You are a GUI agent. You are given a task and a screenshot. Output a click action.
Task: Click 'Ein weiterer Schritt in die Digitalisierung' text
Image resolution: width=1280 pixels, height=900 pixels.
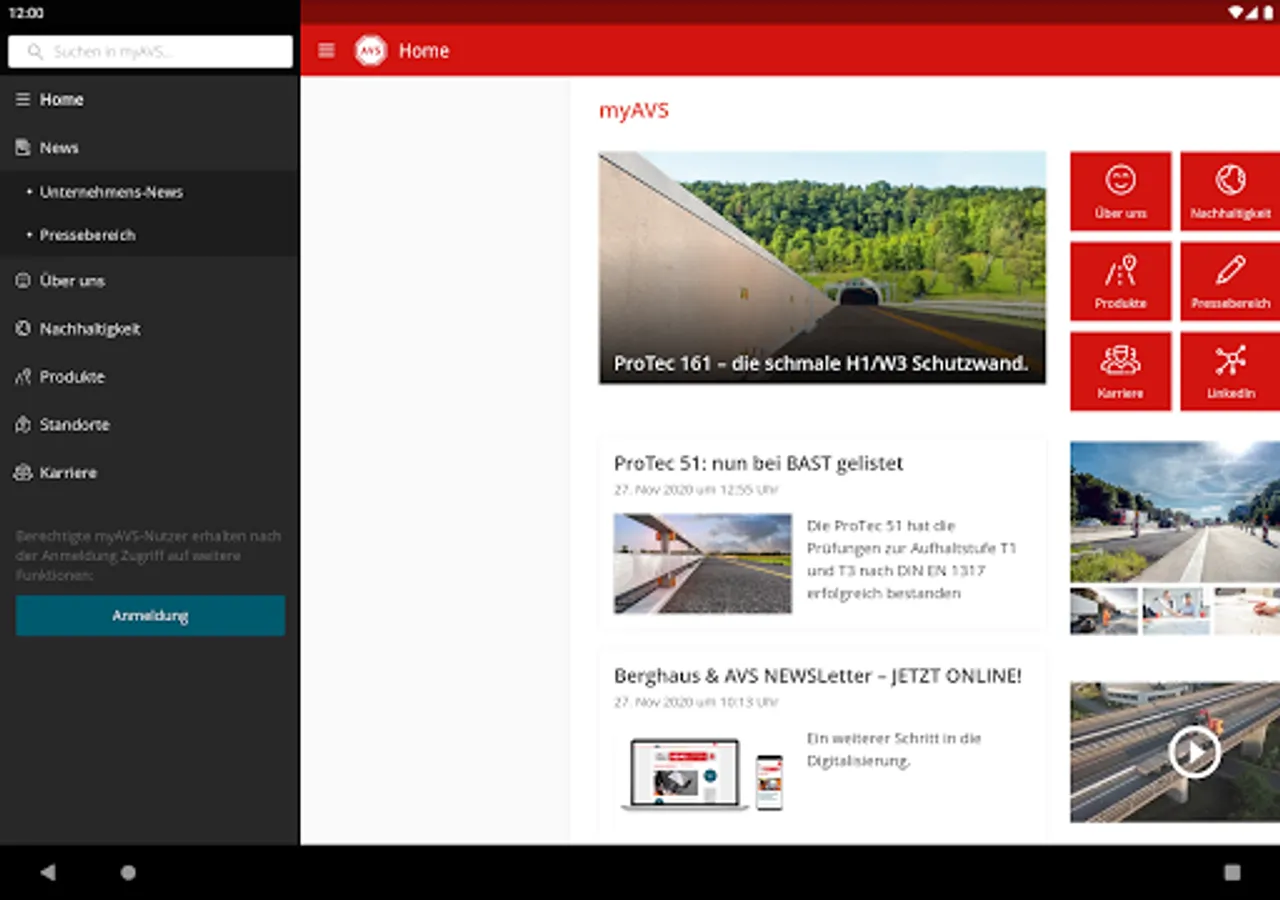pos(894,750)
